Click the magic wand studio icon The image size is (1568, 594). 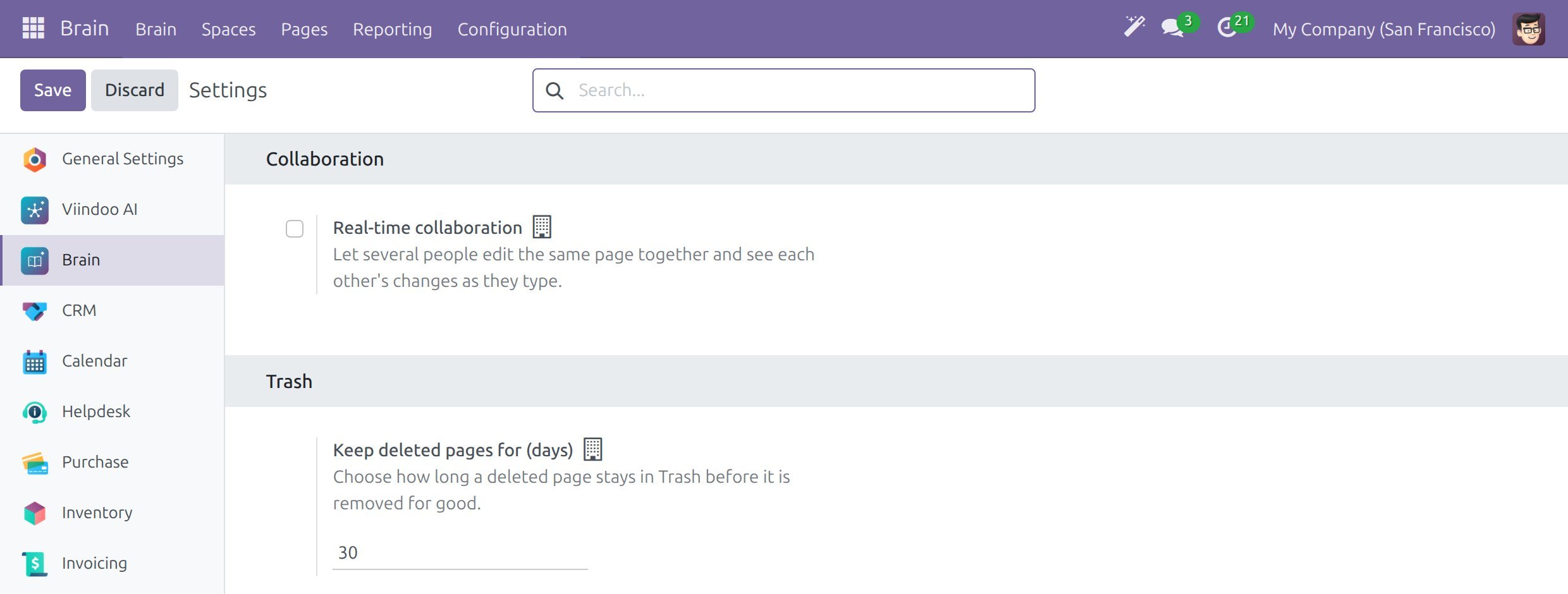point(1134,27)
